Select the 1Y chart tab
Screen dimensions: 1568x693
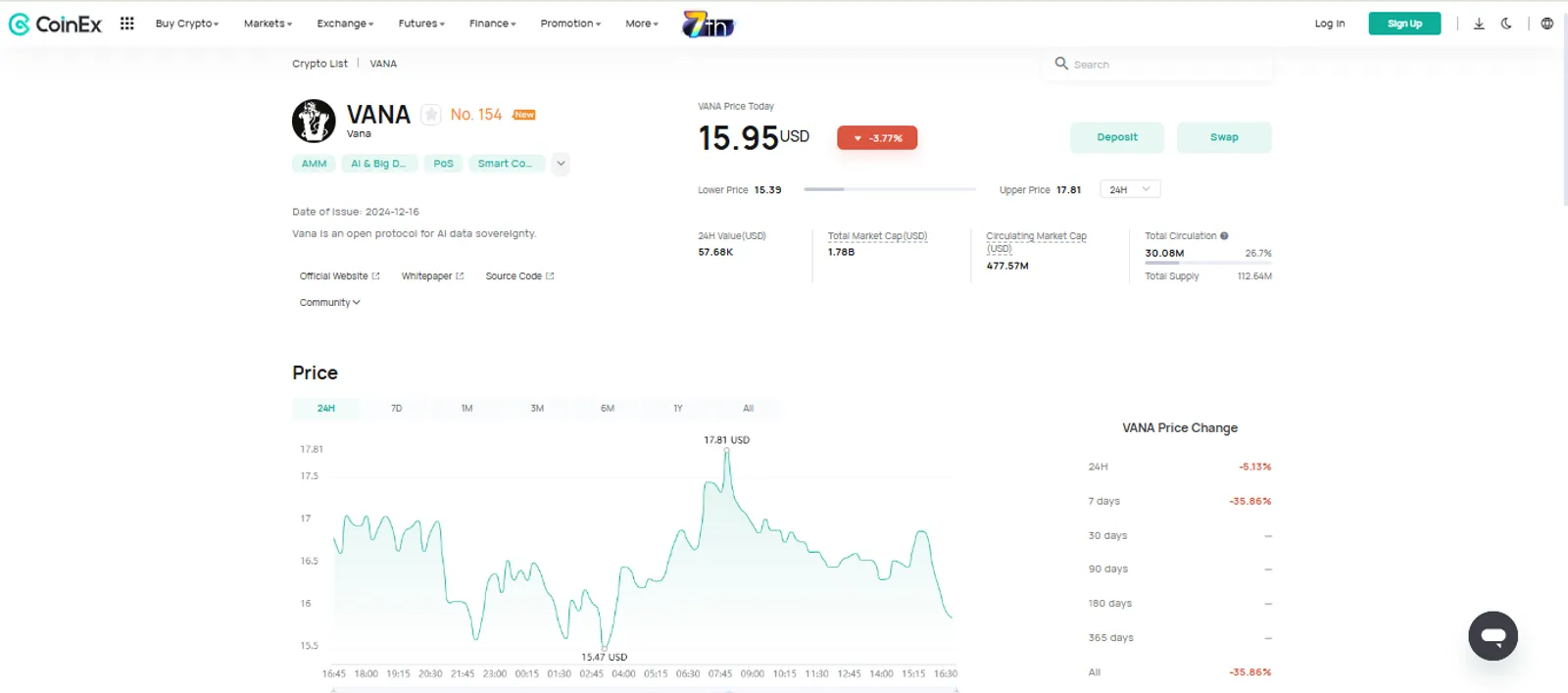pos(678,408)
